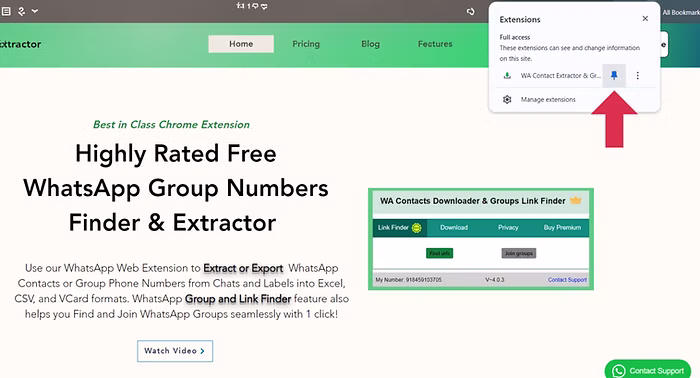
Task: Click the 'xtractor' site logo text
Action: [21, 44]
